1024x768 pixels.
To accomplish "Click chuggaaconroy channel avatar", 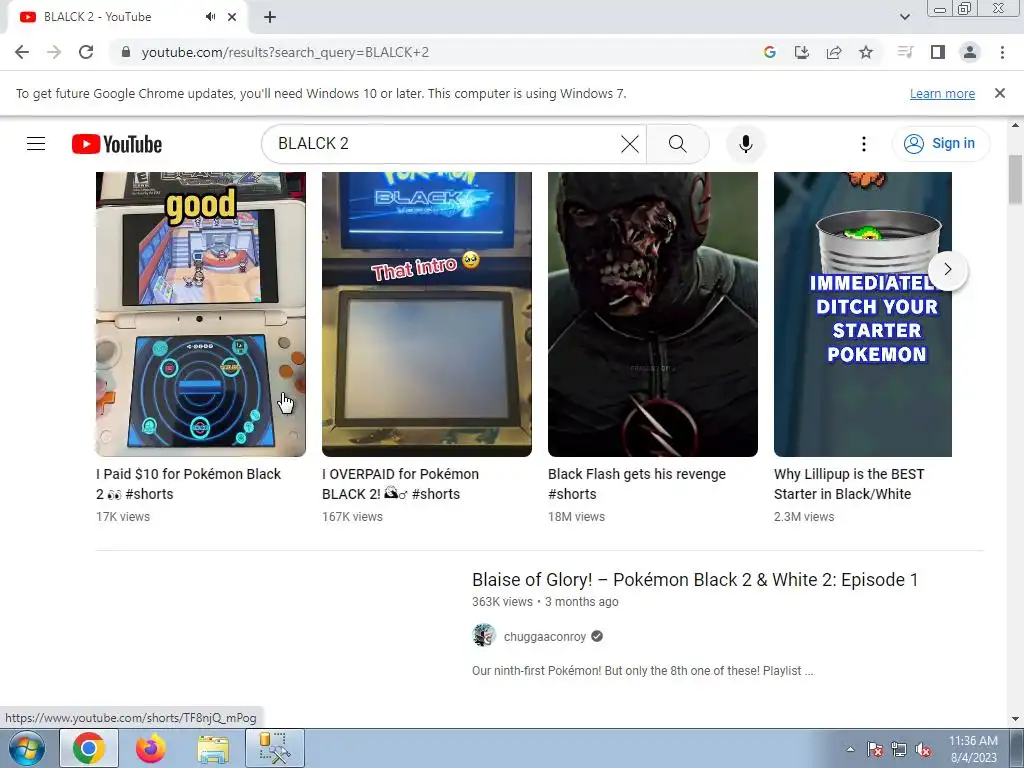I will click(484, 635).
